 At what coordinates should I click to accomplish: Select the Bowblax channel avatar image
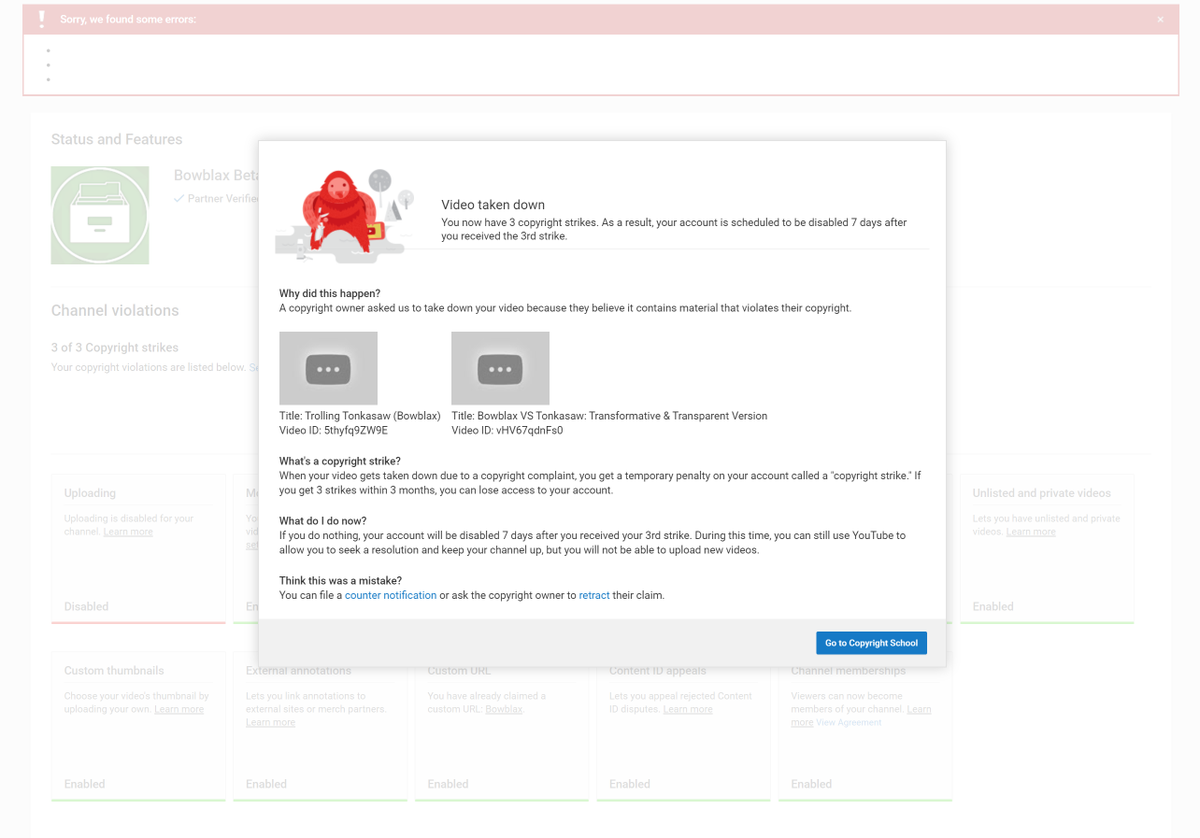point(100,215)
